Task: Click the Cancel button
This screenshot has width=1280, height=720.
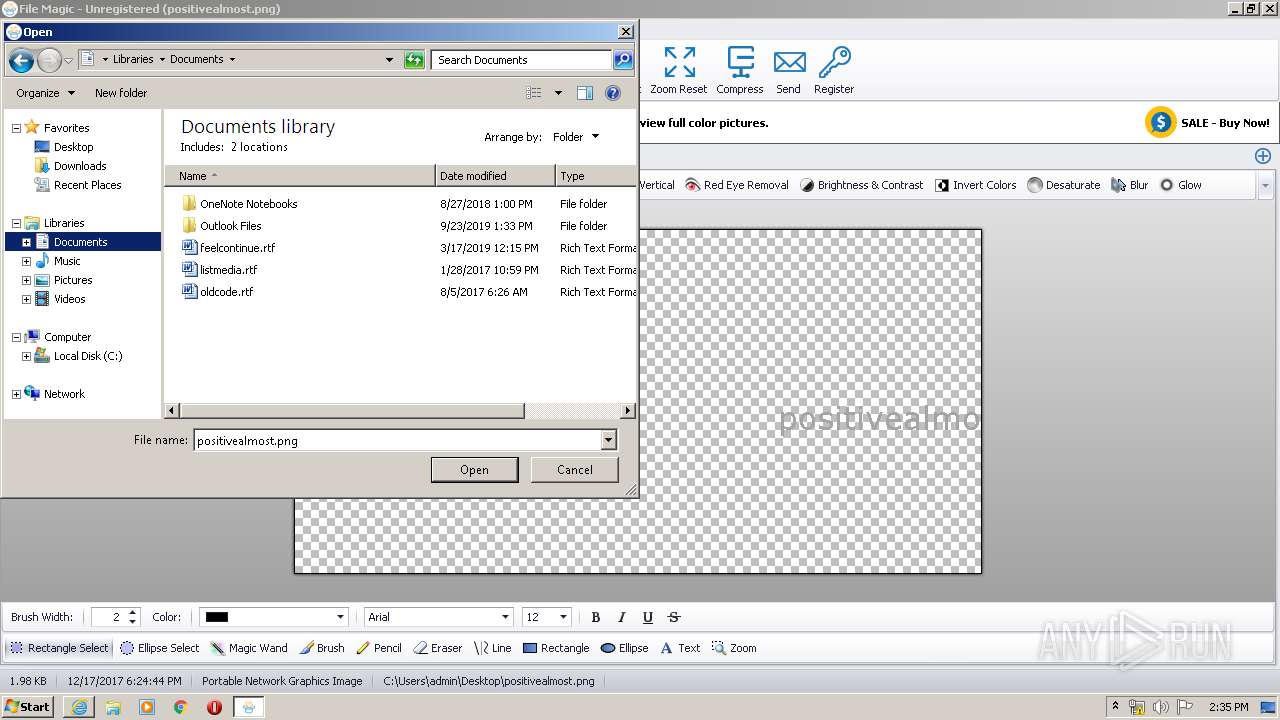Action: pyautogui.click(x=575, y=470)
